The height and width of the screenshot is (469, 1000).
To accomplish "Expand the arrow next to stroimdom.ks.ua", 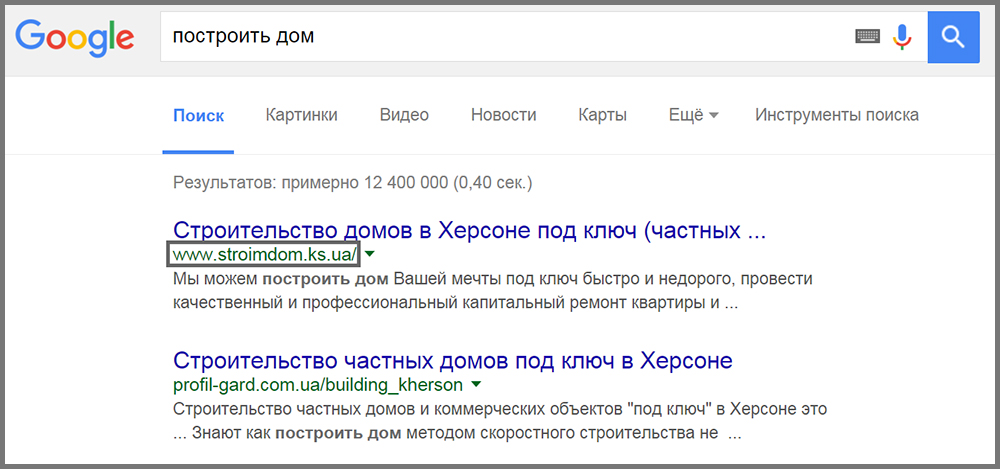I will pyautogui.click(x=370, y=254).
